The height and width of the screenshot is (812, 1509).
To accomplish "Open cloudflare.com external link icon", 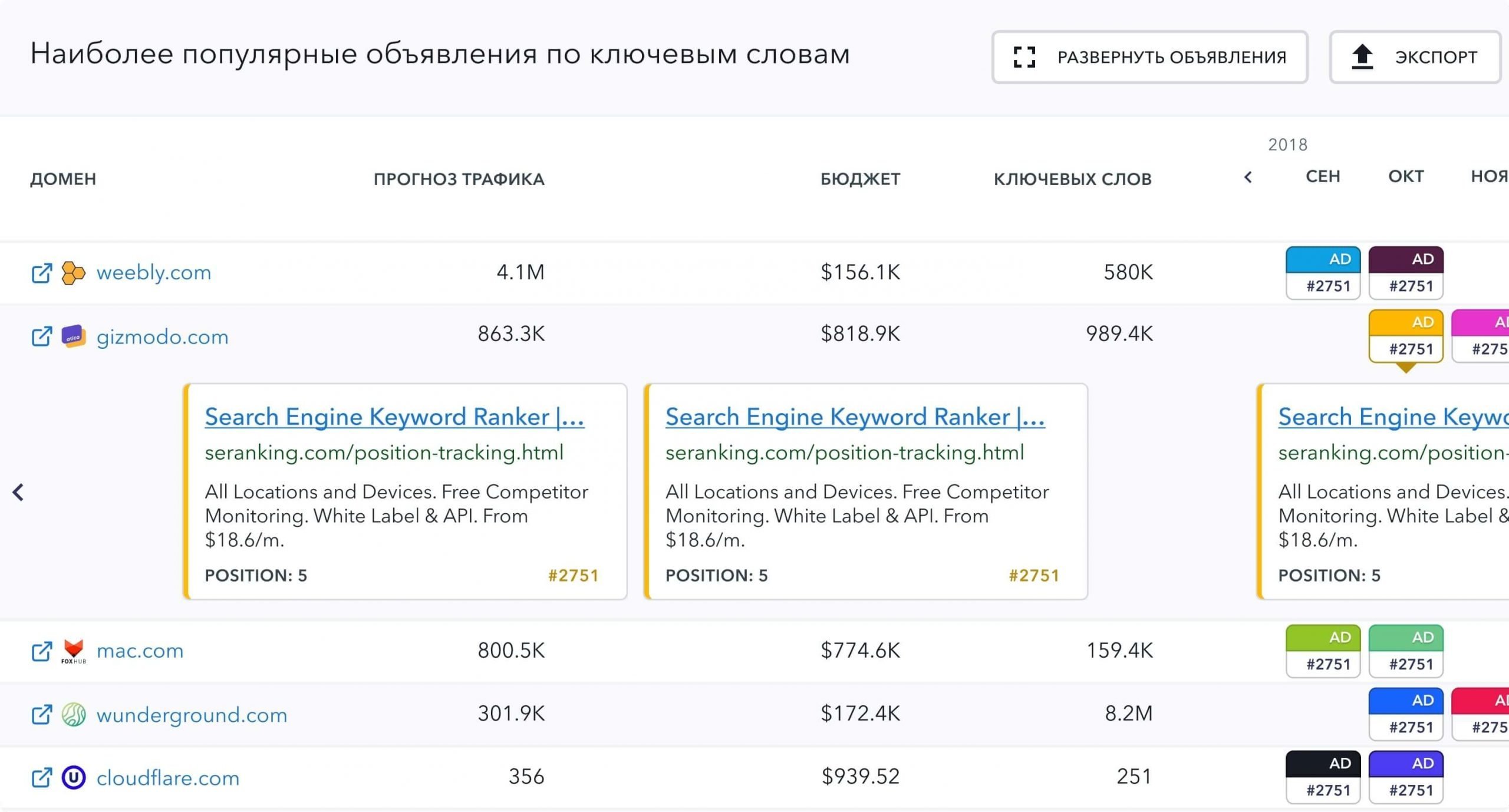I will click(41, 777).
